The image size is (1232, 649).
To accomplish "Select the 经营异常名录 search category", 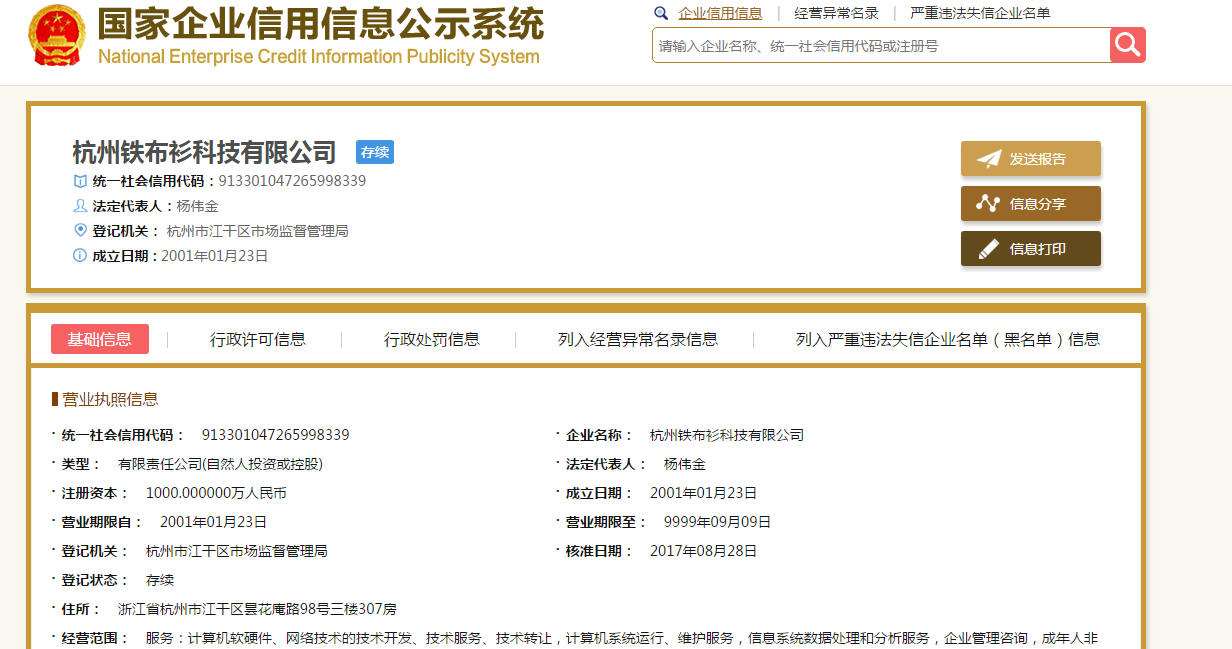I will 837,13.
